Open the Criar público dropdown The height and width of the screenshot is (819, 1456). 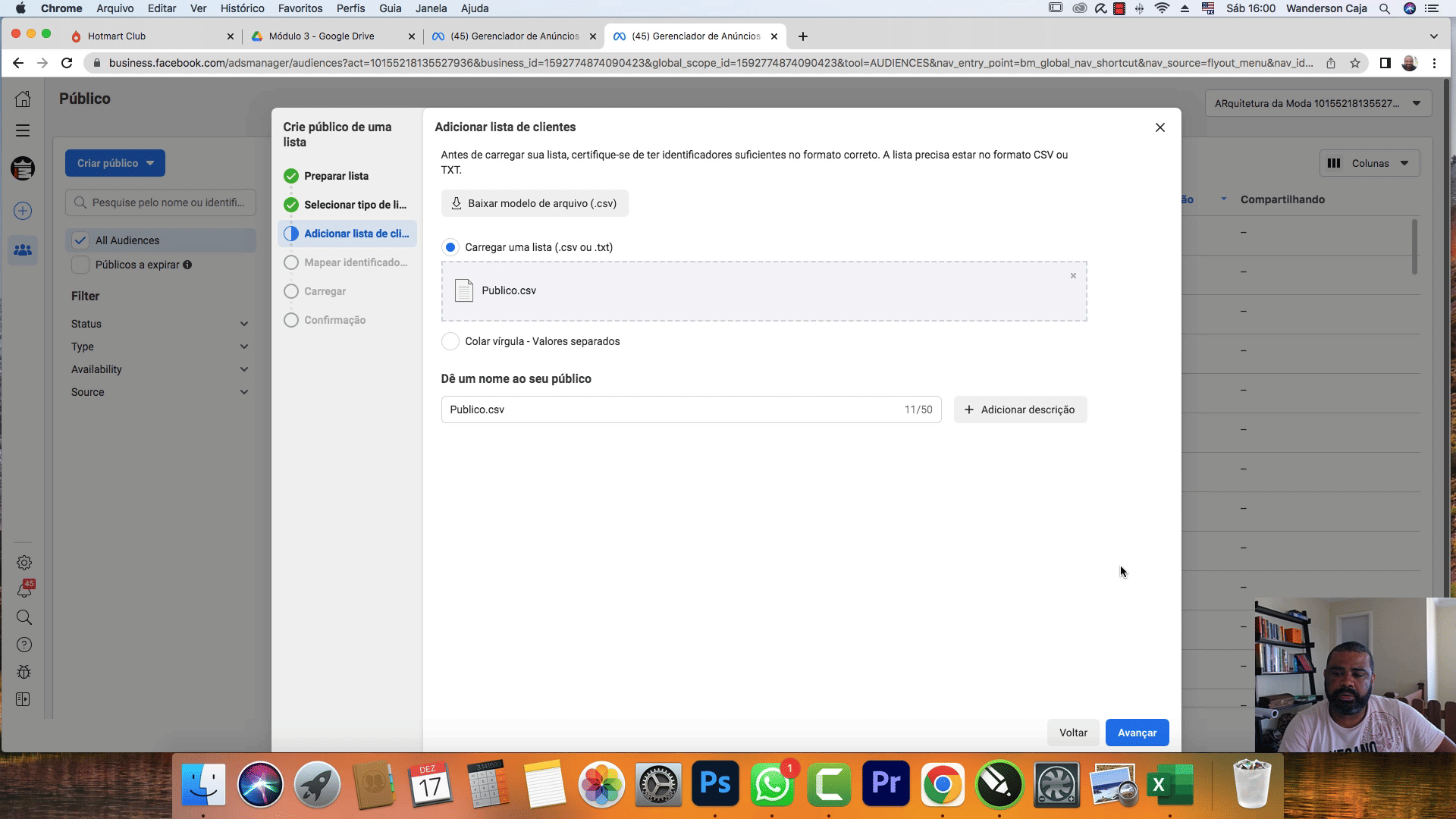point(115,163)
